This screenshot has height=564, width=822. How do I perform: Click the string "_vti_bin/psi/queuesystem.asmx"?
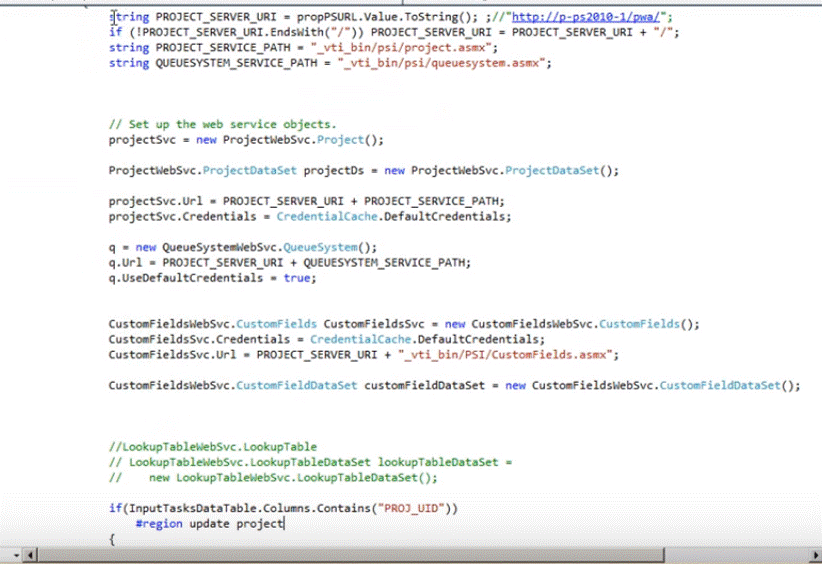click(x=441, y=63)
